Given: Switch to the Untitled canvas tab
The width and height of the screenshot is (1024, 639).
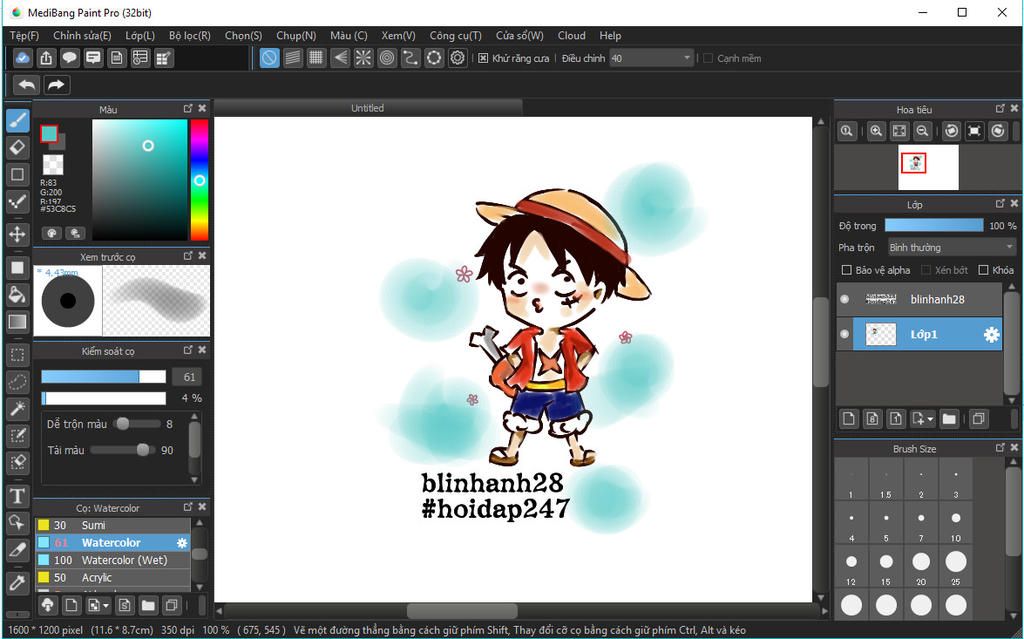Looking at the screenshot, I should [368, 108].
